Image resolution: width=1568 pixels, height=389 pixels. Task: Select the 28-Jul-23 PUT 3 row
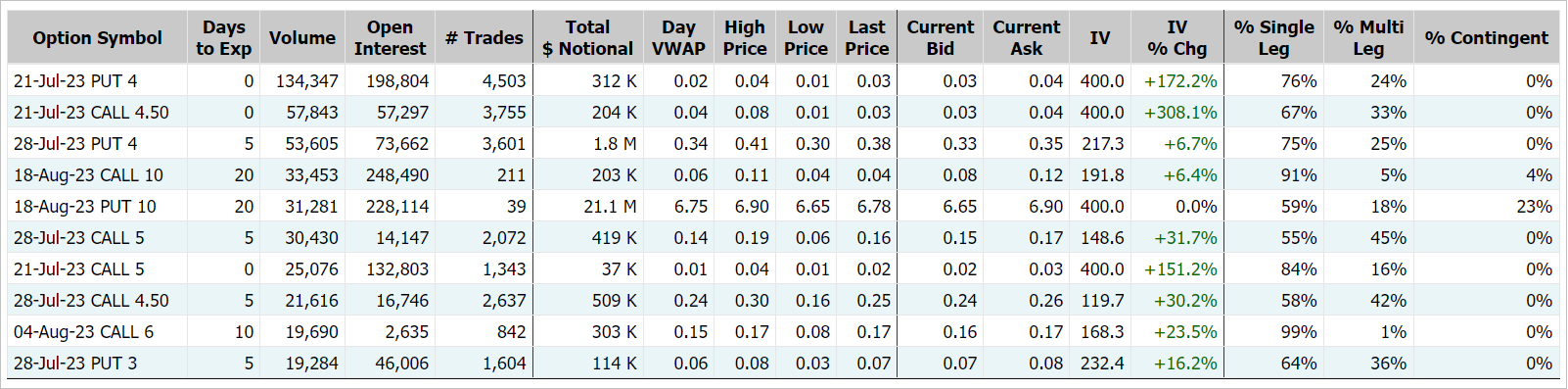[783, 364]
